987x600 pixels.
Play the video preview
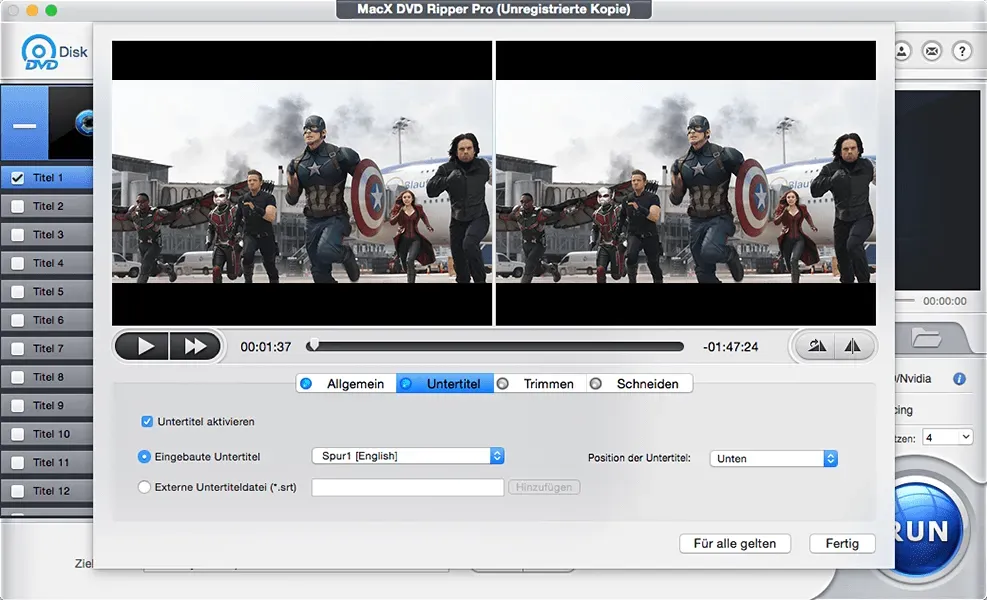142,346
